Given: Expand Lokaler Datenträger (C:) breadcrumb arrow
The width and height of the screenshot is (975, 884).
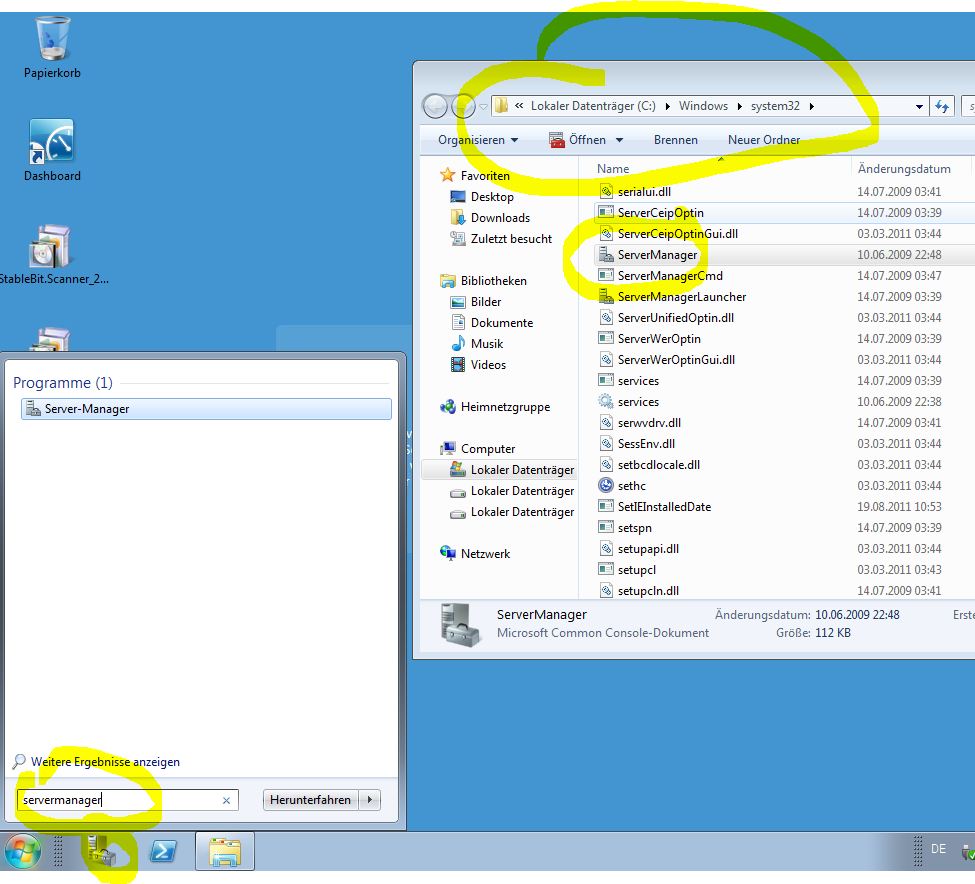Looking at the screenshot, I should pyautogui.click(x=667, y=106).
